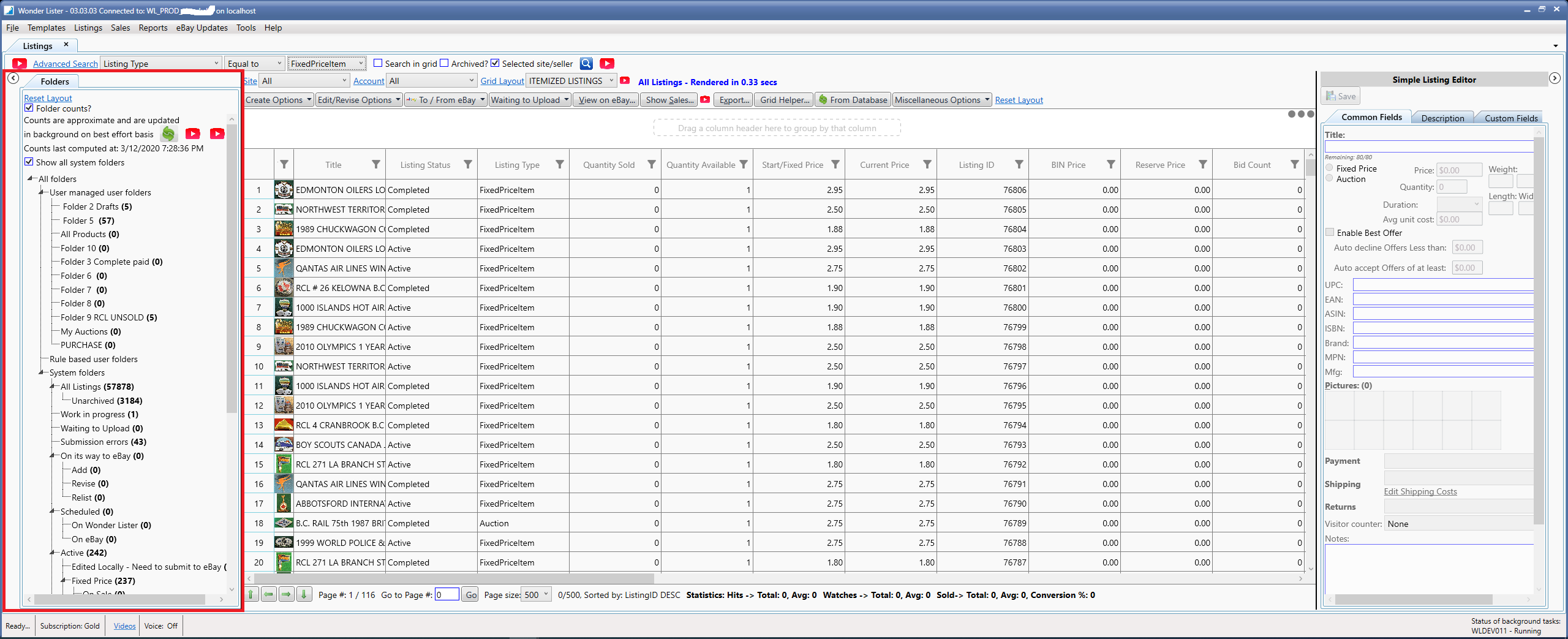Click the three dots options icon above grid
The width and height of the screenshot is (1568, 639).
1301,114
